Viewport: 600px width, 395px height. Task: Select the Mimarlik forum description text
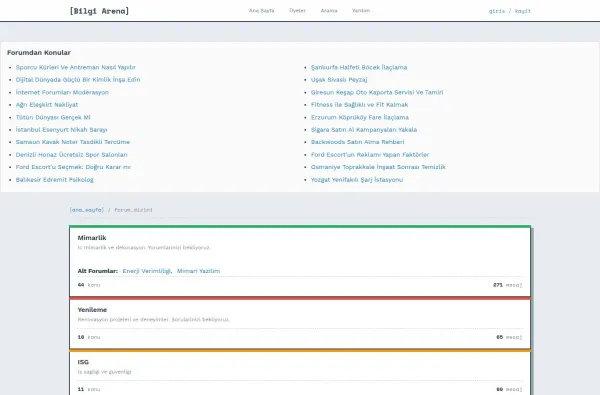point(144,248)
